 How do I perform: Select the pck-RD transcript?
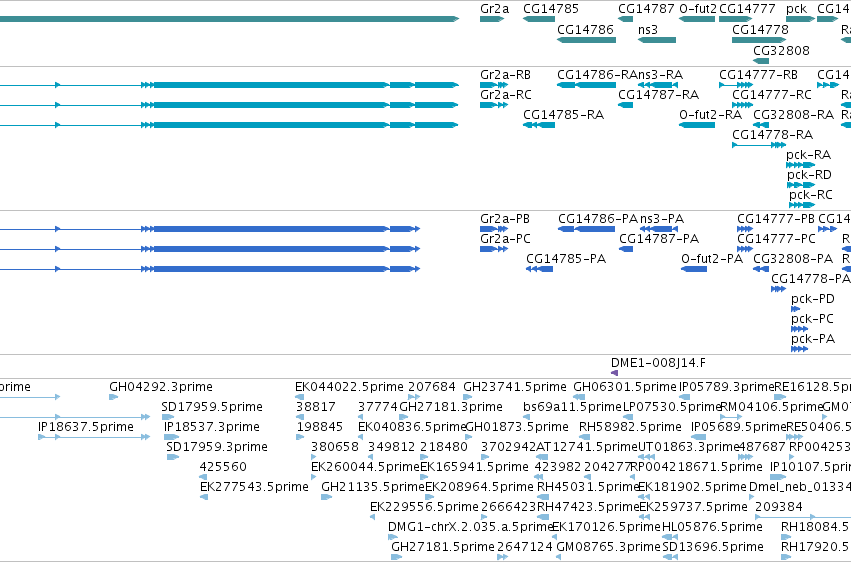801,185
